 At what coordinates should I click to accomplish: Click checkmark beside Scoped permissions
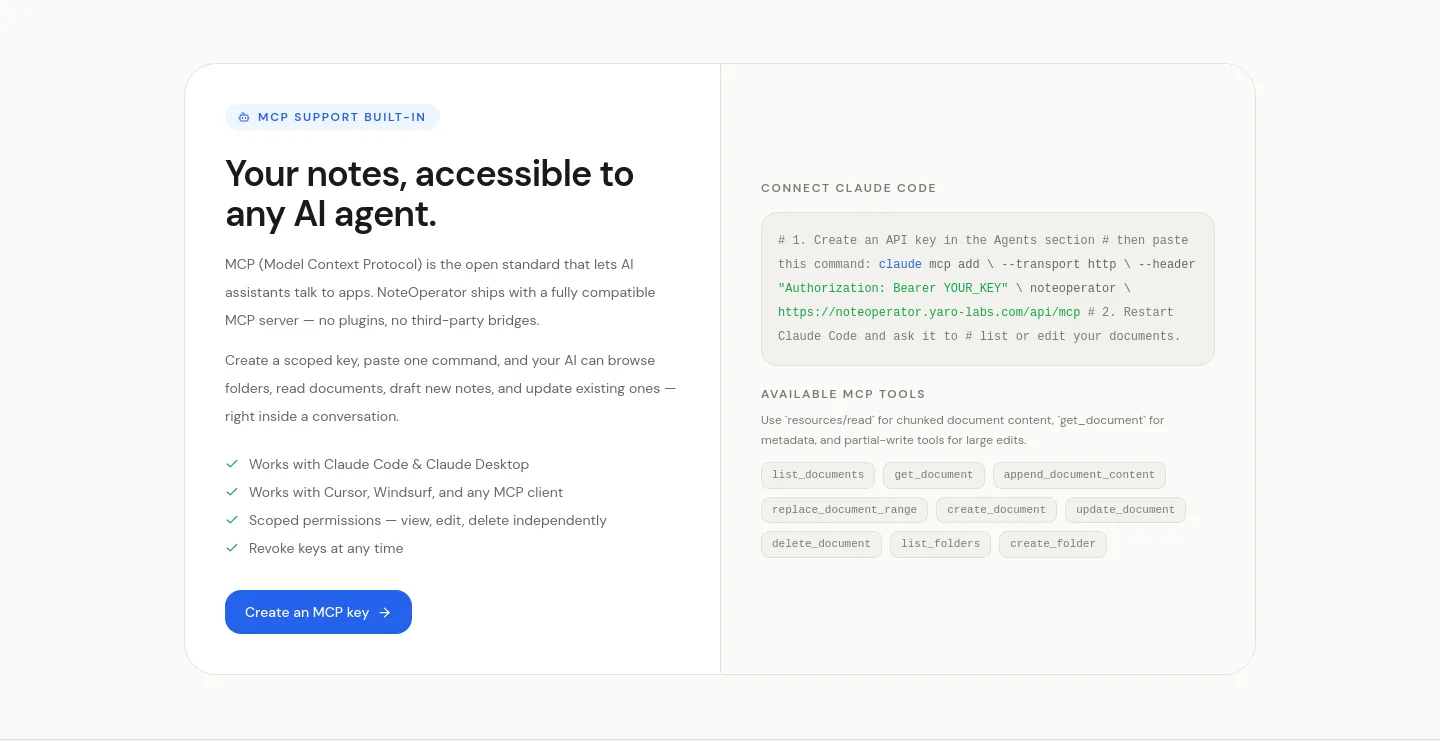click(232, 520)
